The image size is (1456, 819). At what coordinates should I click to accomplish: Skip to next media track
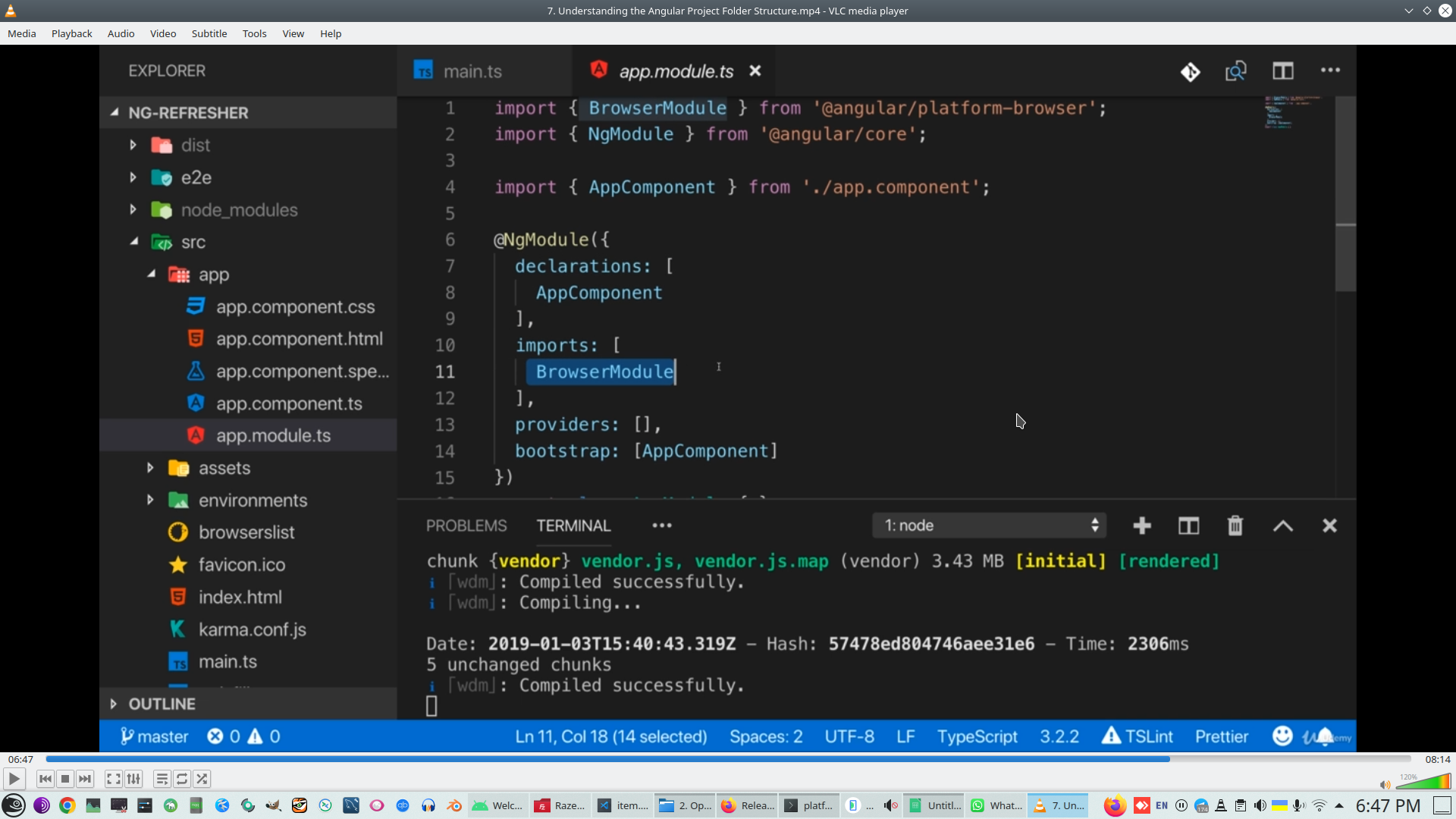click(x=85, y=779)
